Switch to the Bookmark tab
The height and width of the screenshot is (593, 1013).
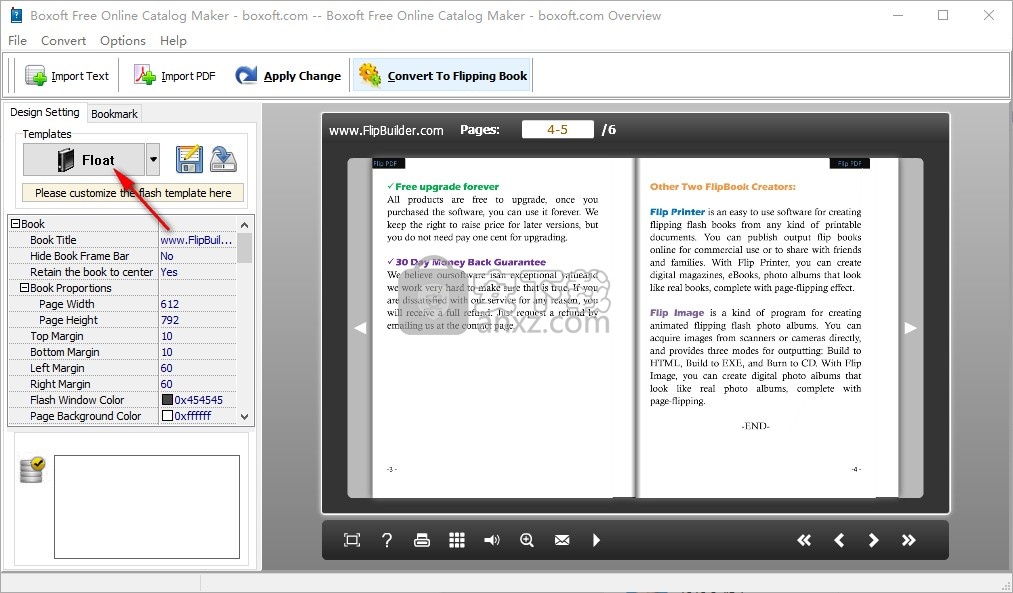click(x=114, y=114)
